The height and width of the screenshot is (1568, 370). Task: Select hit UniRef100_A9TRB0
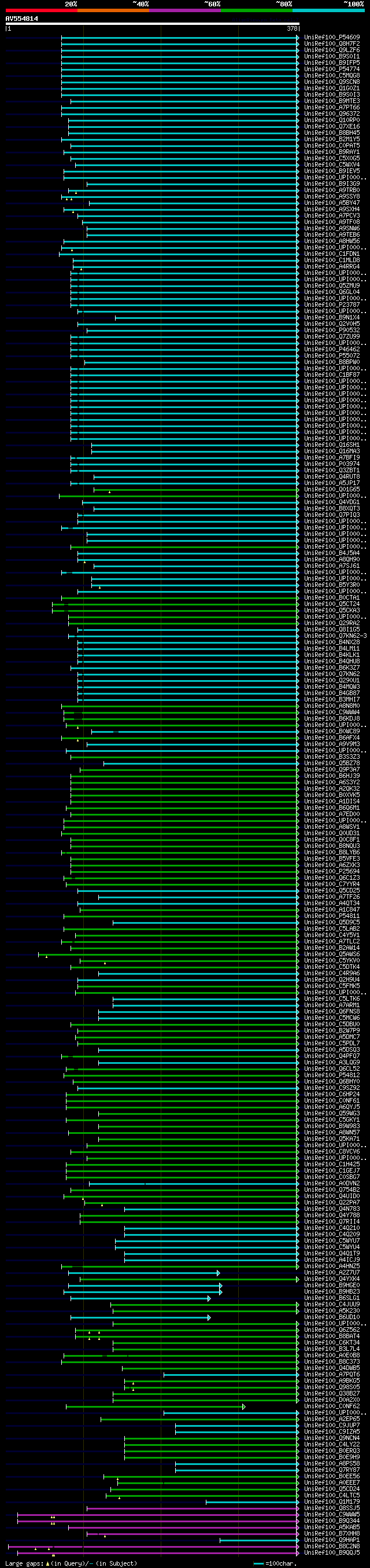(x=332, y=190)
